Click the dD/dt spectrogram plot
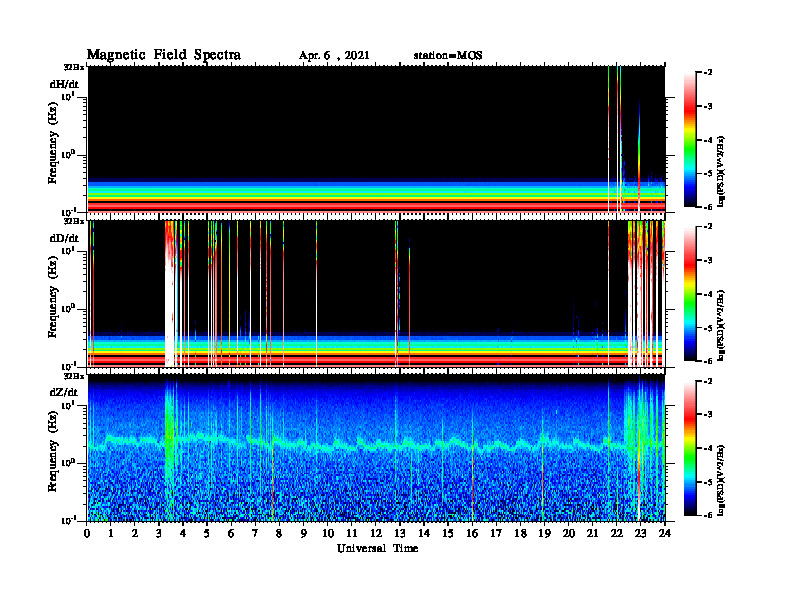 [376, 293]
